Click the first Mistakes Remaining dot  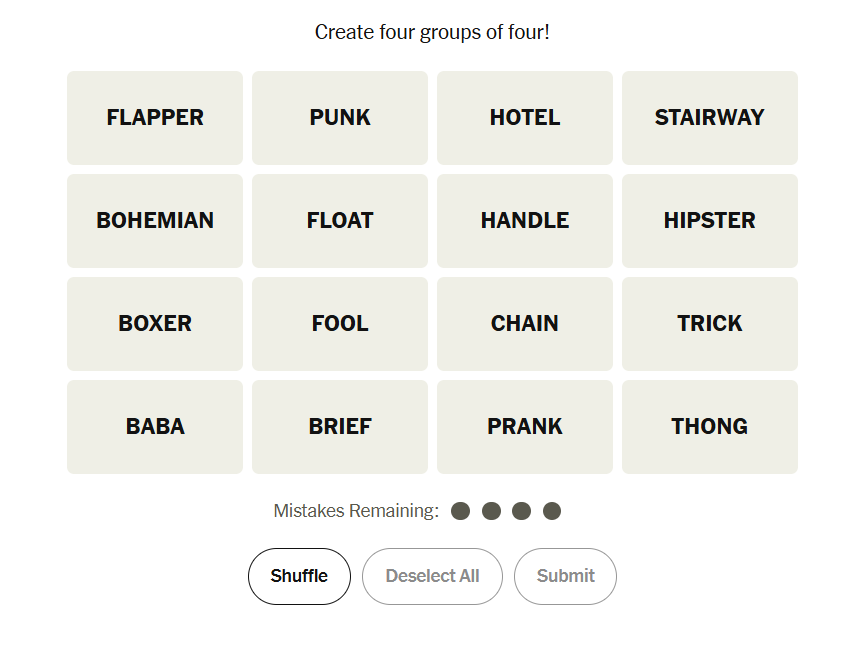click(x=460, y=511)
